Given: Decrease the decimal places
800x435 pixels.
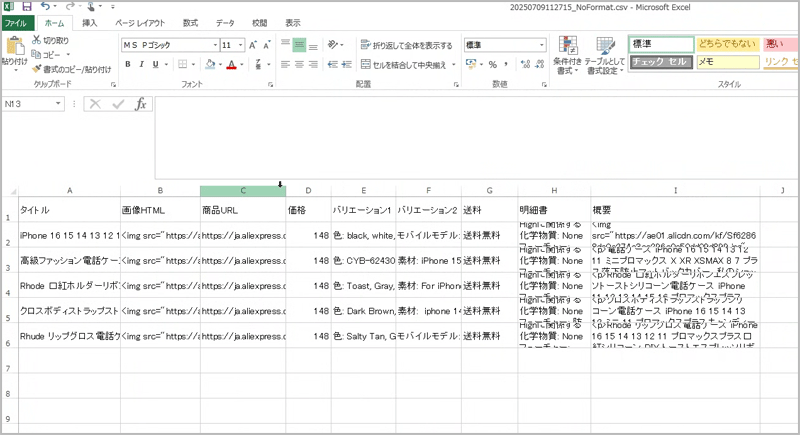Looking at the screenshot, I should point(540,64).
